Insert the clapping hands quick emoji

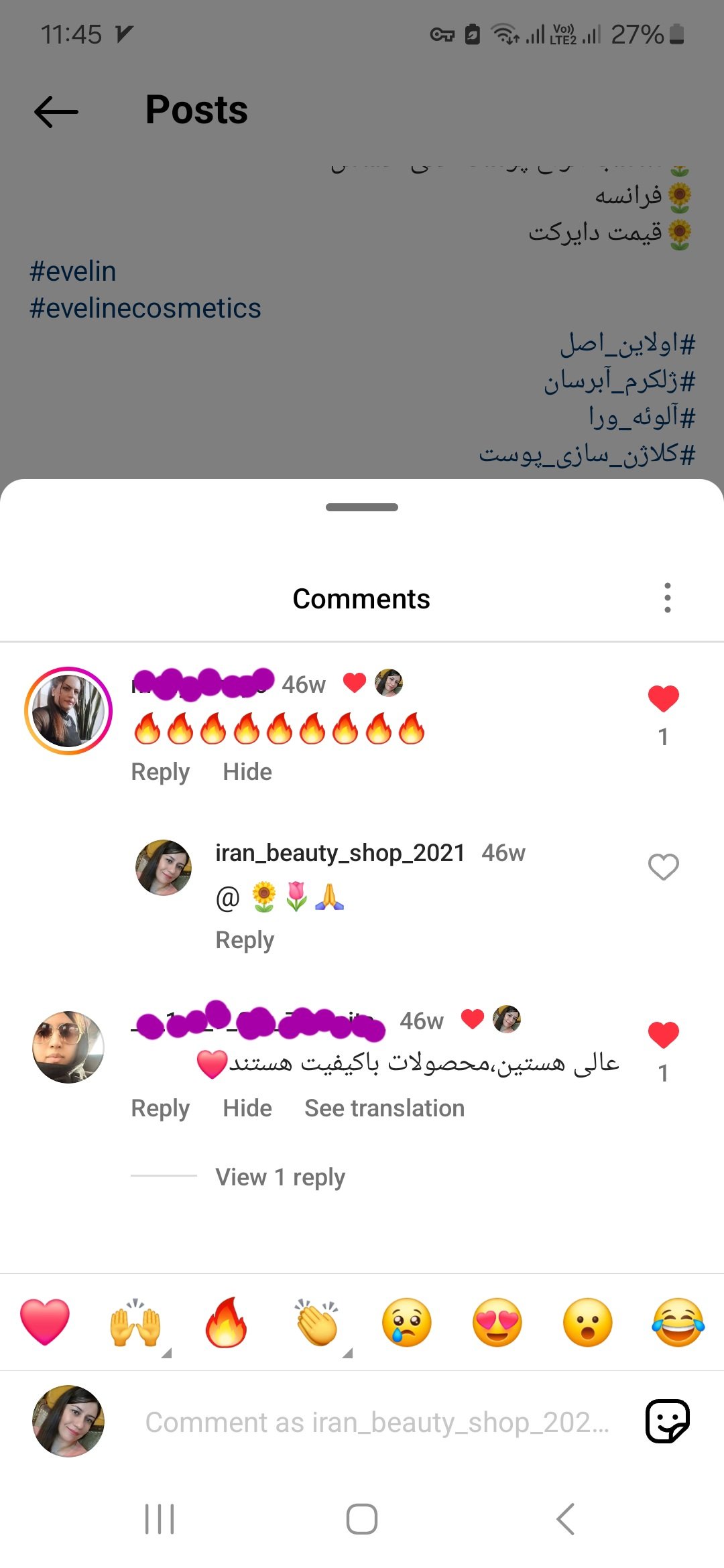pos(316,1322)
